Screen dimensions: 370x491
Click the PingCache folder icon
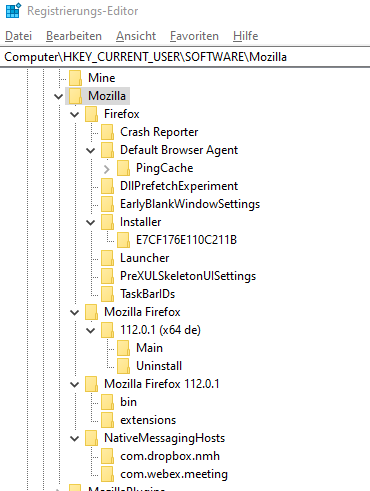point(123,168)
